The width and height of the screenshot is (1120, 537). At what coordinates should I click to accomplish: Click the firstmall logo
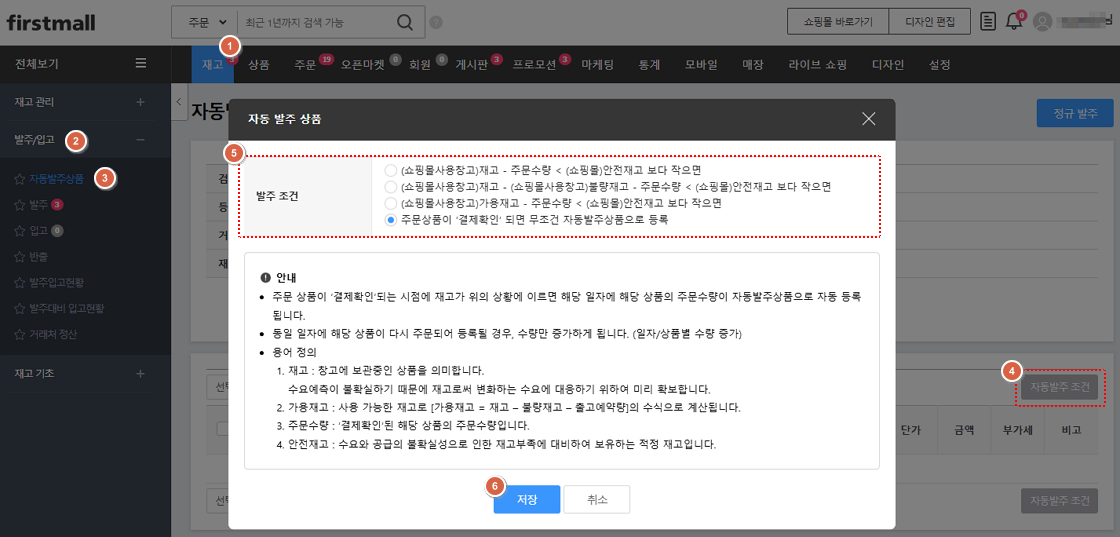(x=51, y=22)
